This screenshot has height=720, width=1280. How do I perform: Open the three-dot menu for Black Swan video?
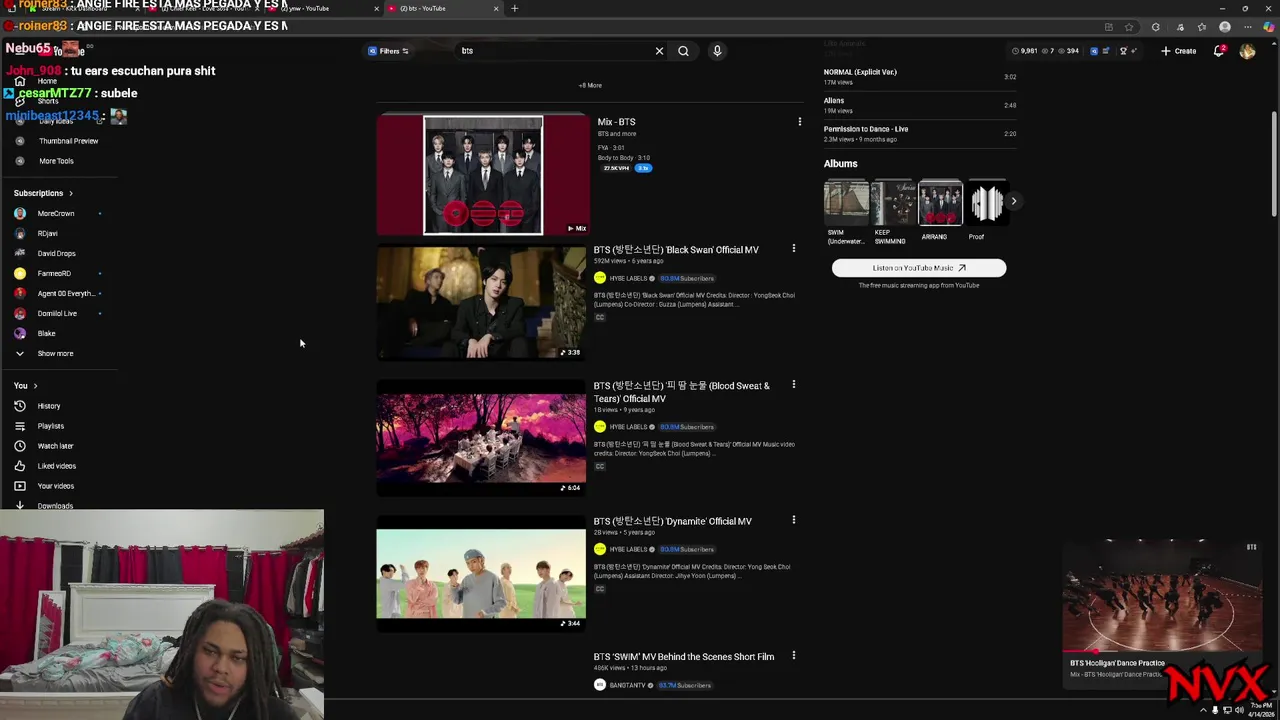tap(794, 249)
